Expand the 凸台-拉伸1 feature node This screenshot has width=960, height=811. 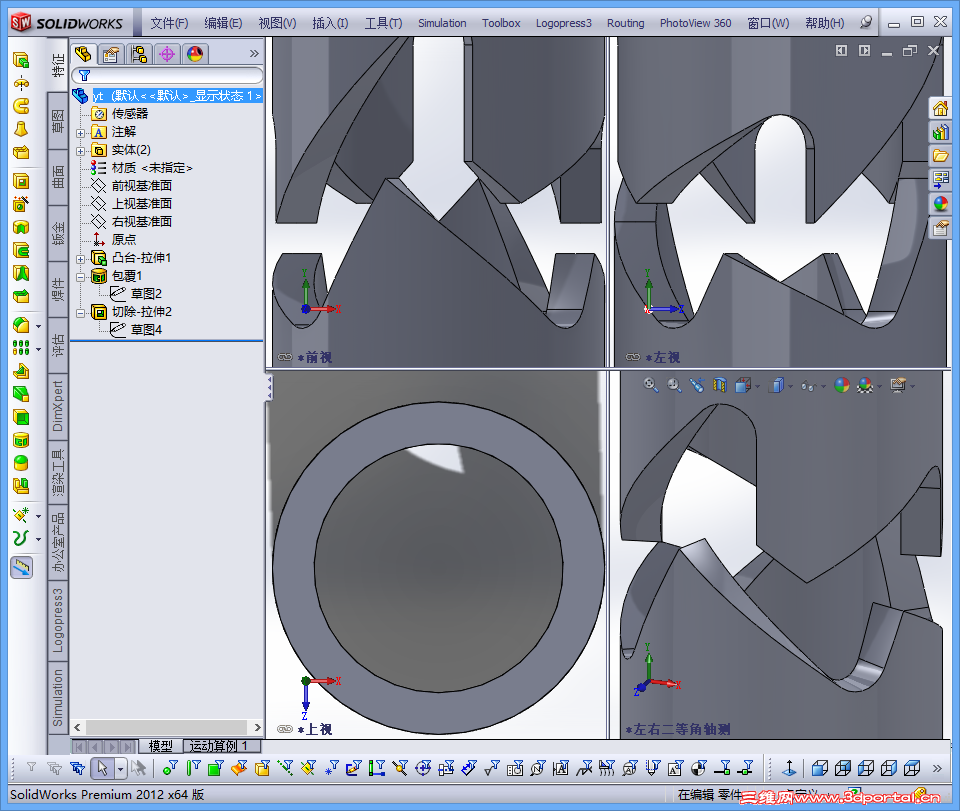(80, 259)
